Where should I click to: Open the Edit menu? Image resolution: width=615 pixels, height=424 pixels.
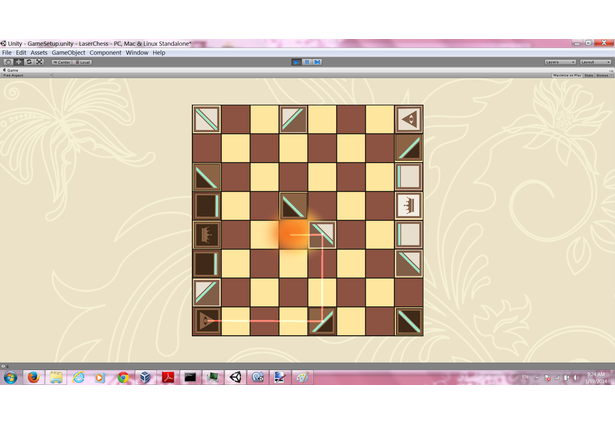[x=21, y=53]
